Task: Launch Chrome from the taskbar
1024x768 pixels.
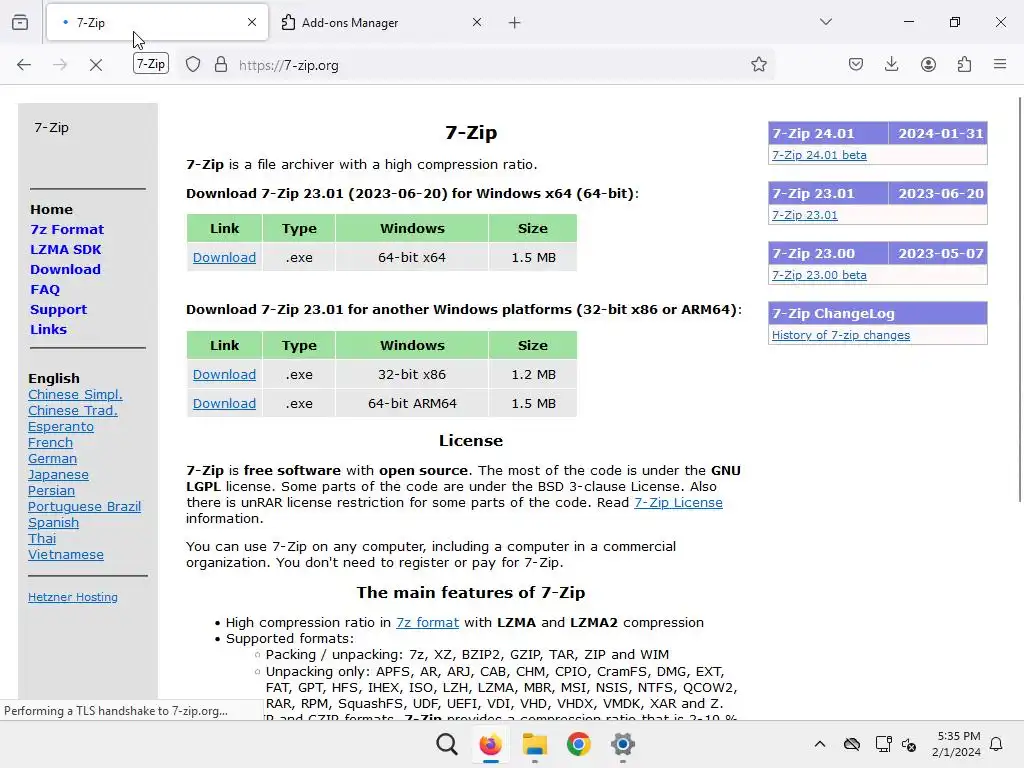Action: (x=578, y=744)
